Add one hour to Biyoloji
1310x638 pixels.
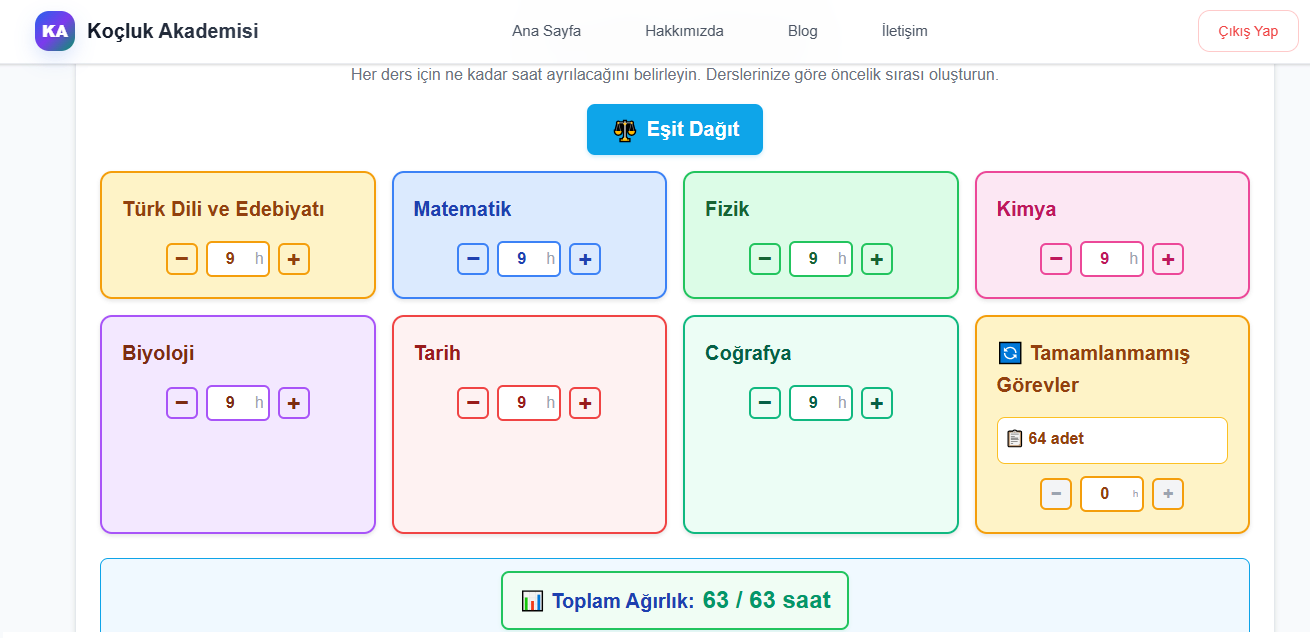coord(294,403)
